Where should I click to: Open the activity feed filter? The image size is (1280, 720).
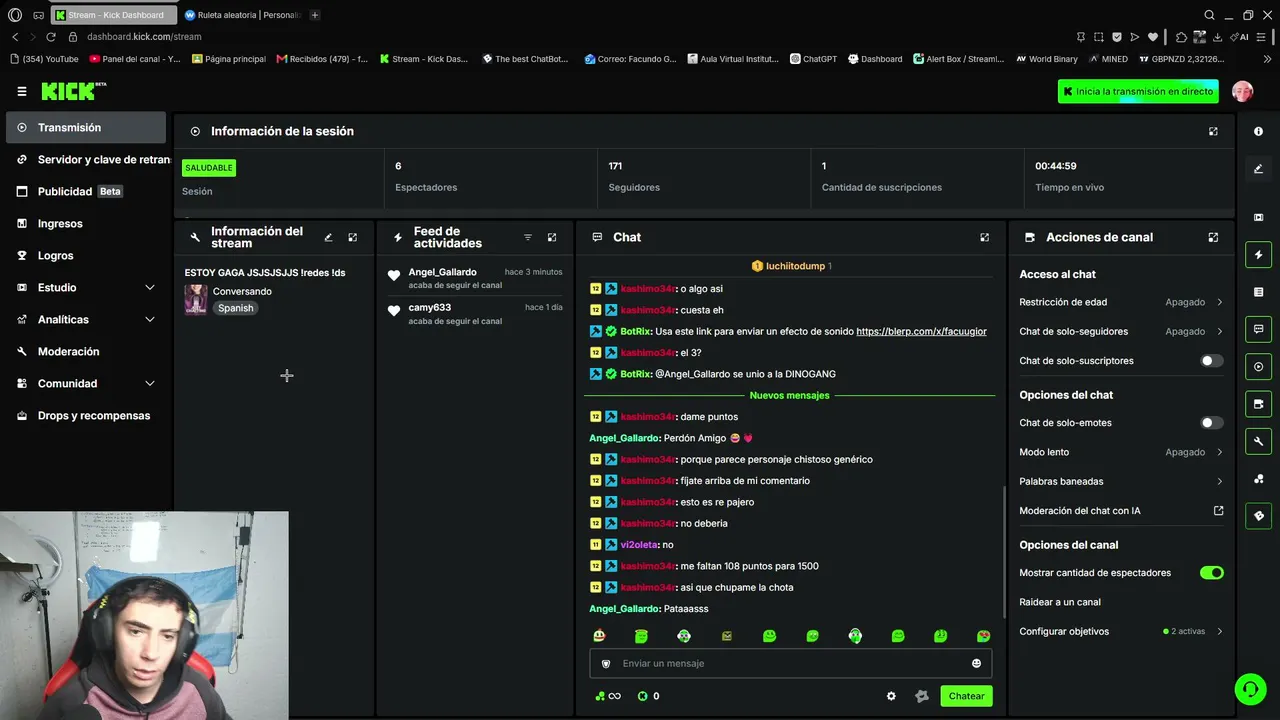tap(528, 237)
